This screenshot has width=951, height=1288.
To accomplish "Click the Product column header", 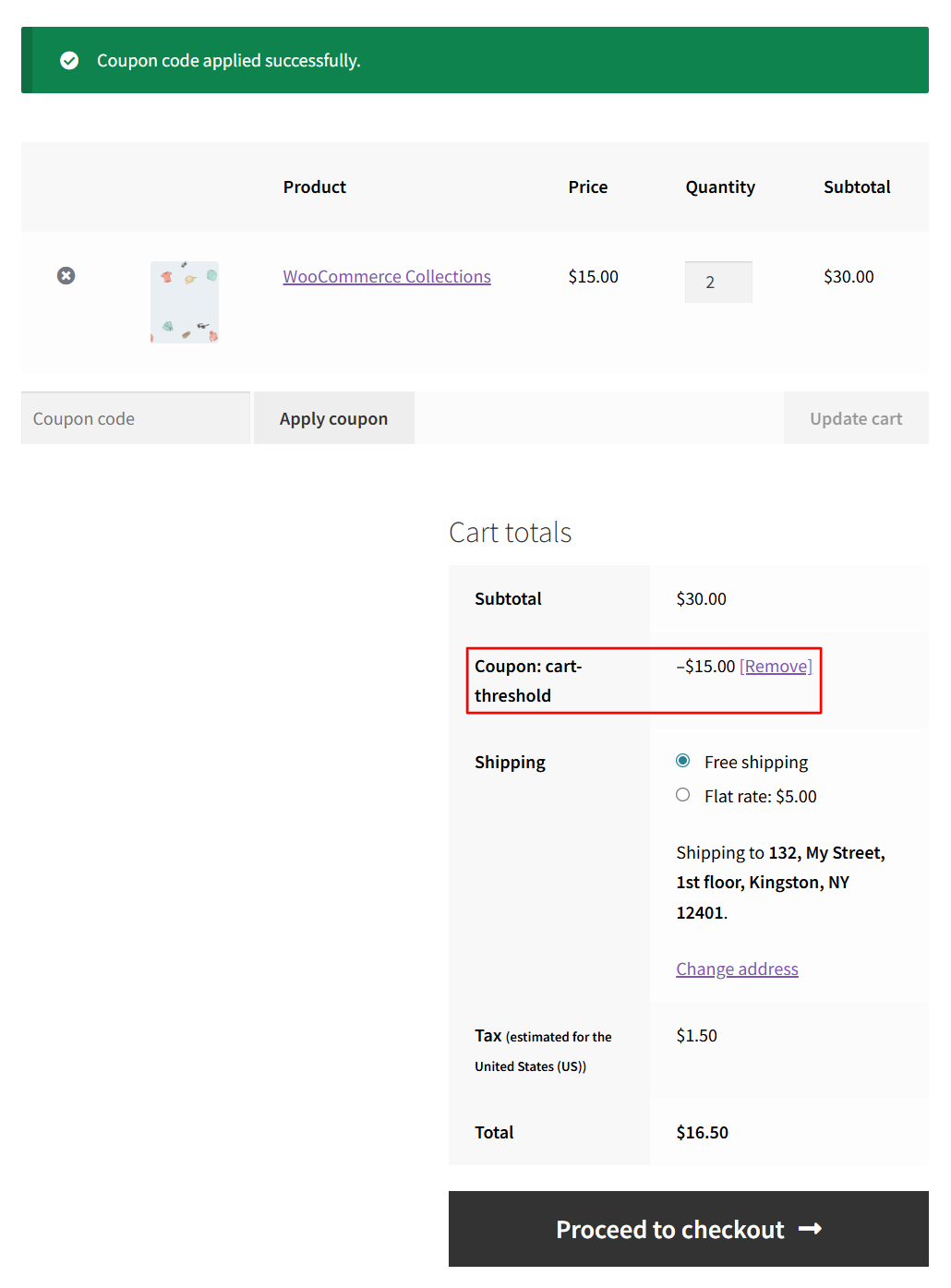I will [x=315, y=187].
